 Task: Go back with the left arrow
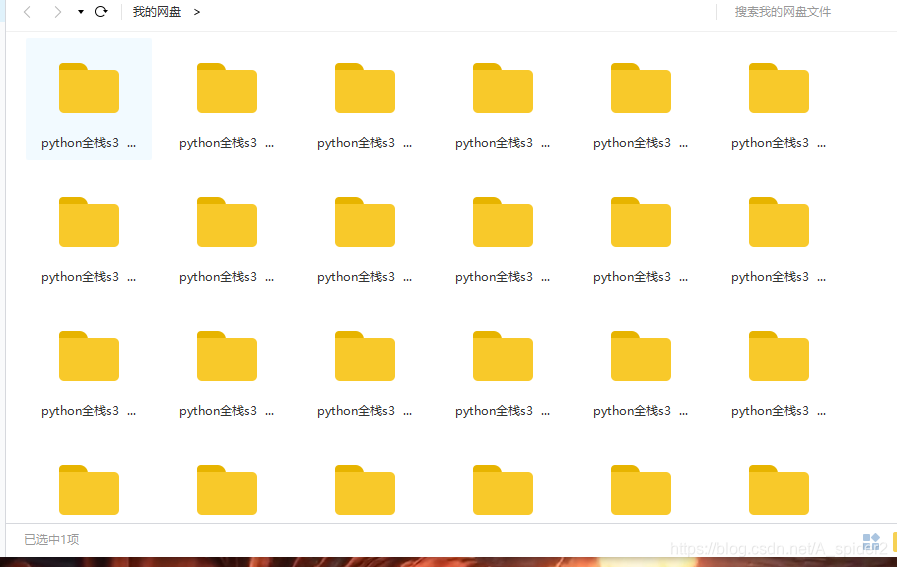click(27, 12)
